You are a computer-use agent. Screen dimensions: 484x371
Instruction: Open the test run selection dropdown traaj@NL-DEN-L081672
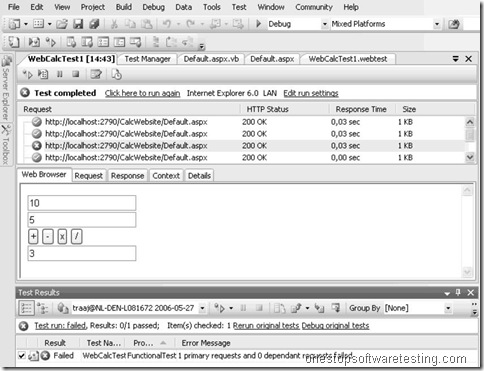(x=202, y=308)
